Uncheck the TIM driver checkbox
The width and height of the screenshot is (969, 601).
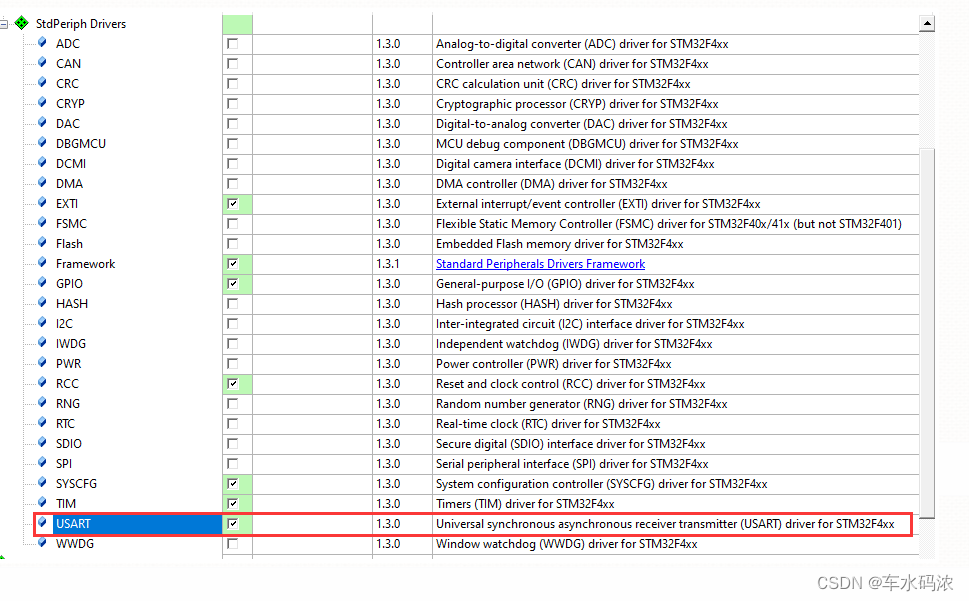point(232,503)
